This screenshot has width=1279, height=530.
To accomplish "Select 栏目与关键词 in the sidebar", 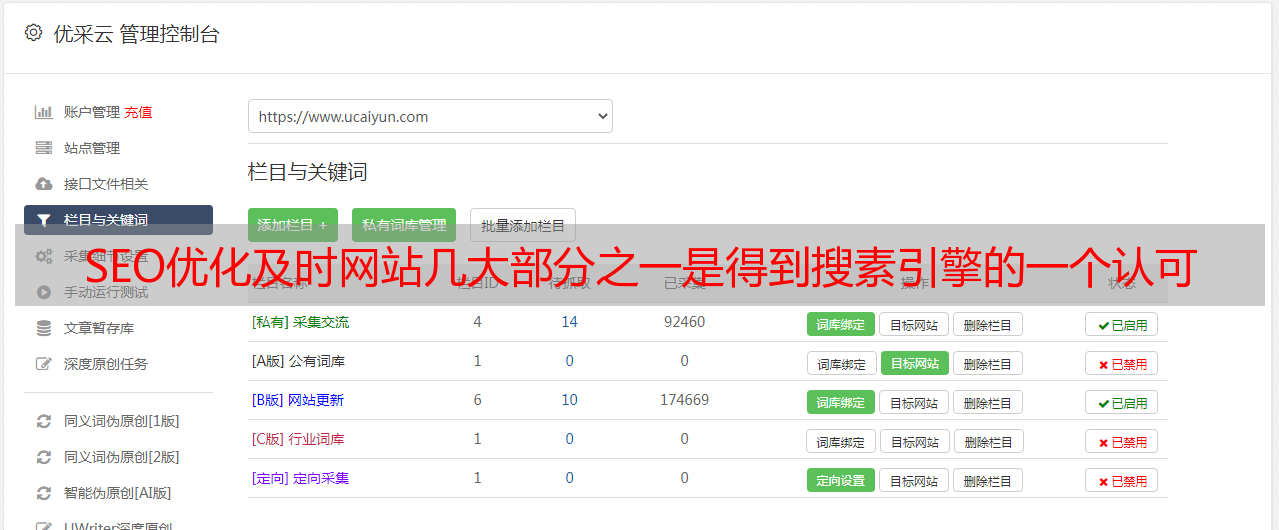I will coord(118,220).
